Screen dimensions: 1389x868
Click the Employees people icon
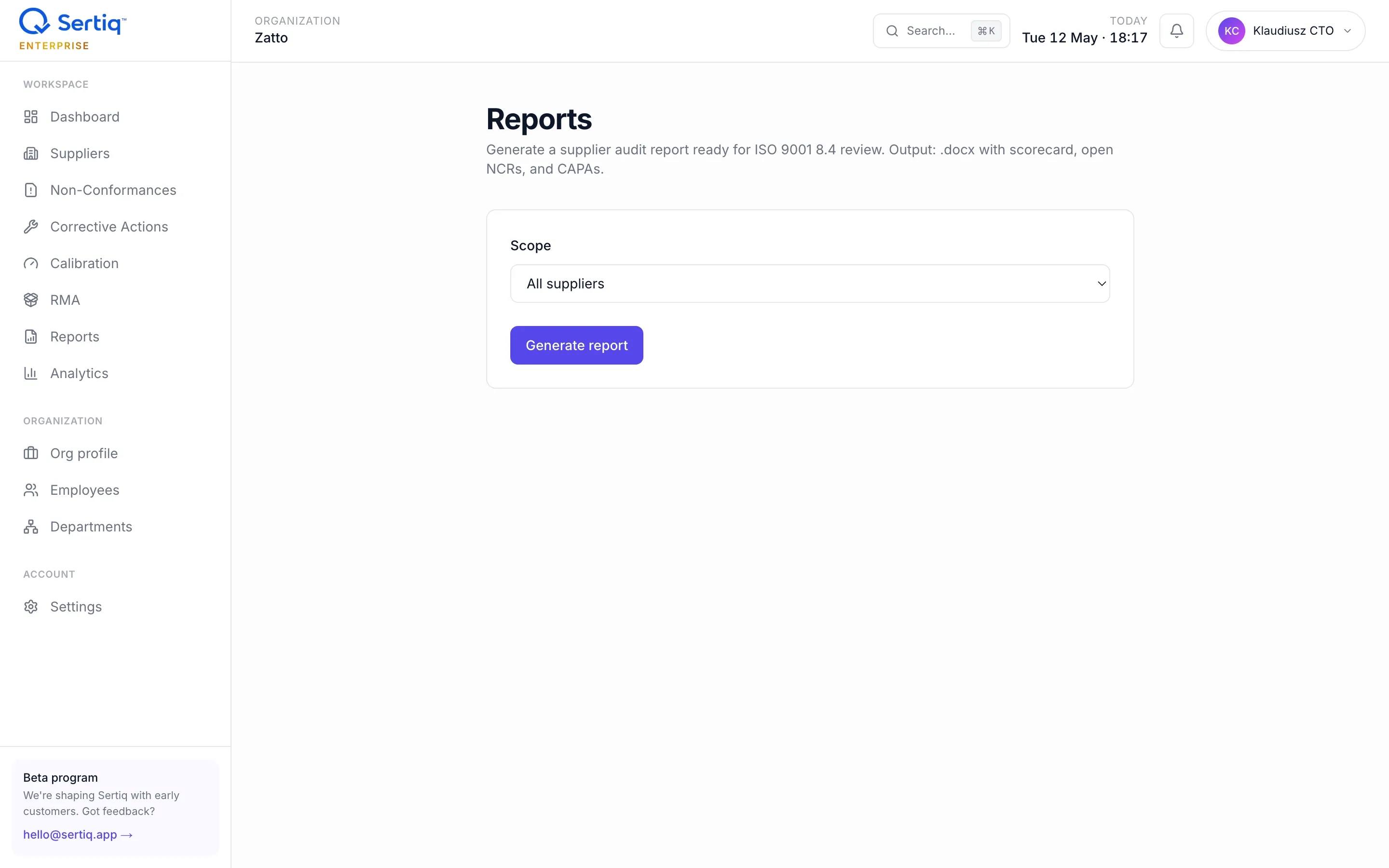(31, 489)
